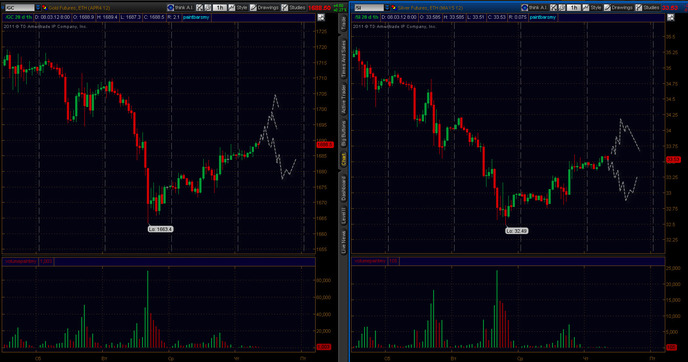
Task: Switch to the Times And Sales side tab
Action: (x=344, y=59)
